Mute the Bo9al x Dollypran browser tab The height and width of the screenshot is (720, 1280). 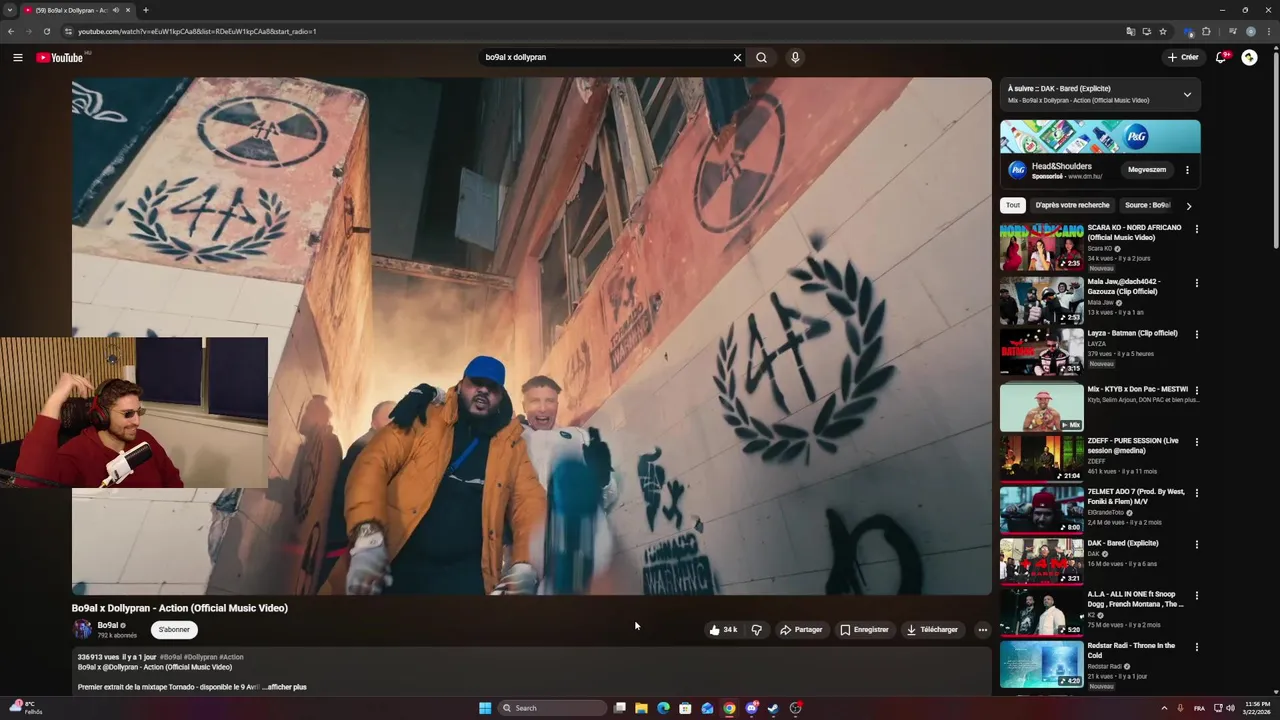click(116, 10)
